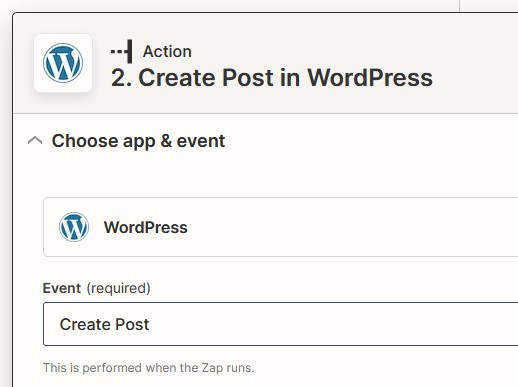Click the Action label above the title
This screenshot has width=518, height=387.
pyautogui.click(x=167, y=52)
